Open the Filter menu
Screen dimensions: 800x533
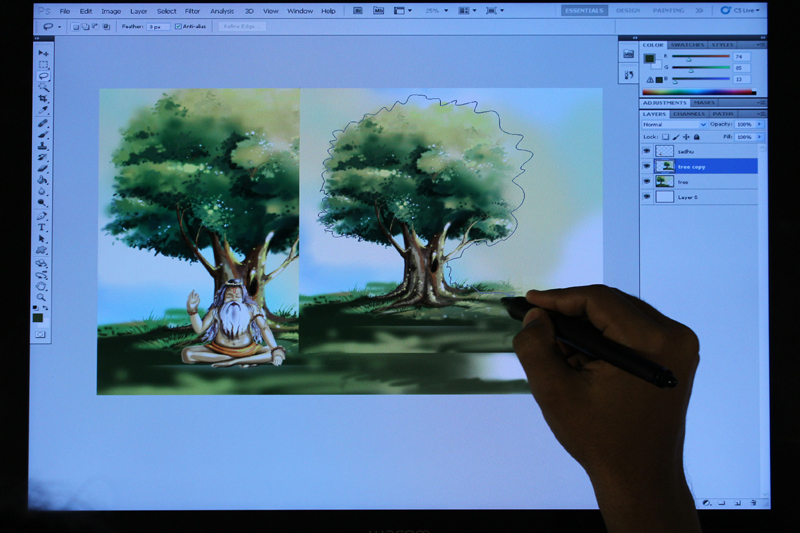[x=192, y=11]
